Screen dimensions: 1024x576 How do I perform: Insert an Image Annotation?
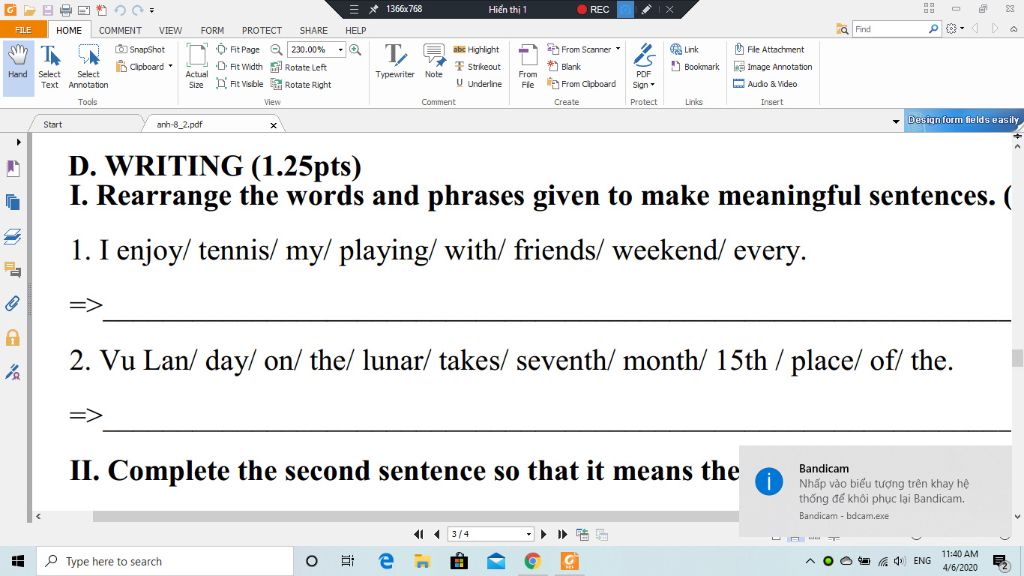point(773,67)
